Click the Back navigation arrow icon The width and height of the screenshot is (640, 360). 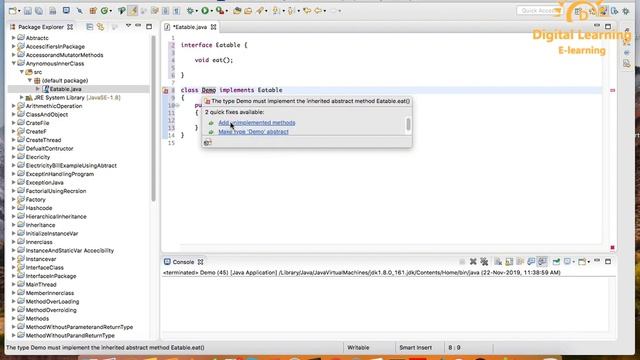coord(318,11)
